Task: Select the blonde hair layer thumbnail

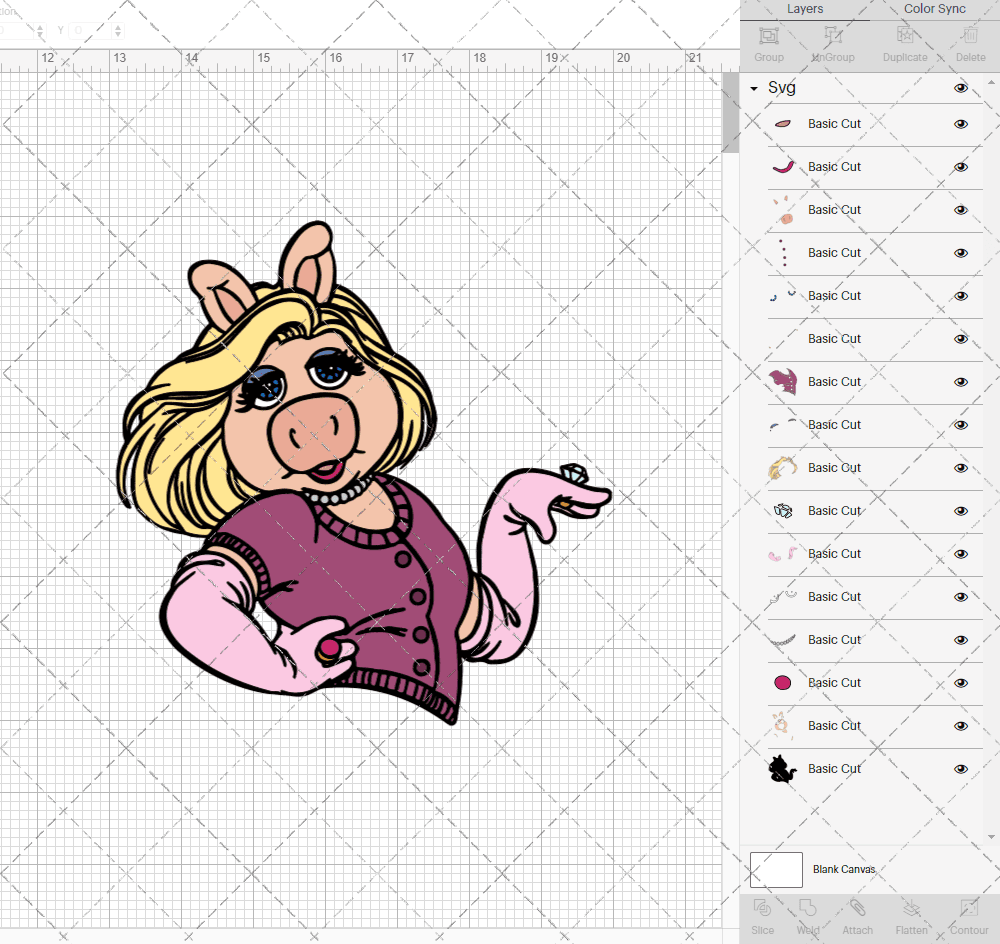Action: pos(783,468)
